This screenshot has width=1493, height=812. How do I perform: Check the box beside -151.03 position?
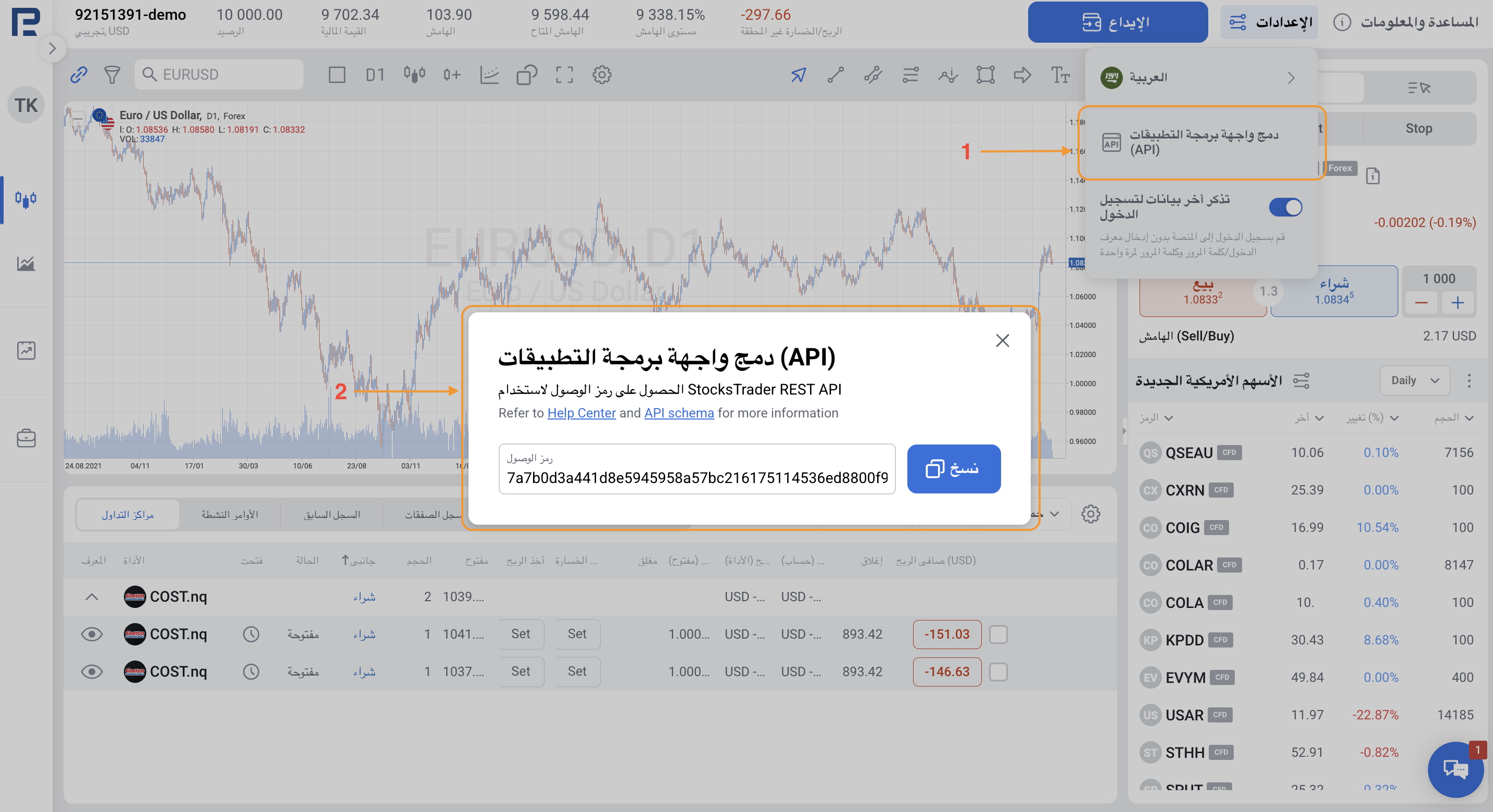coord(998,634)
